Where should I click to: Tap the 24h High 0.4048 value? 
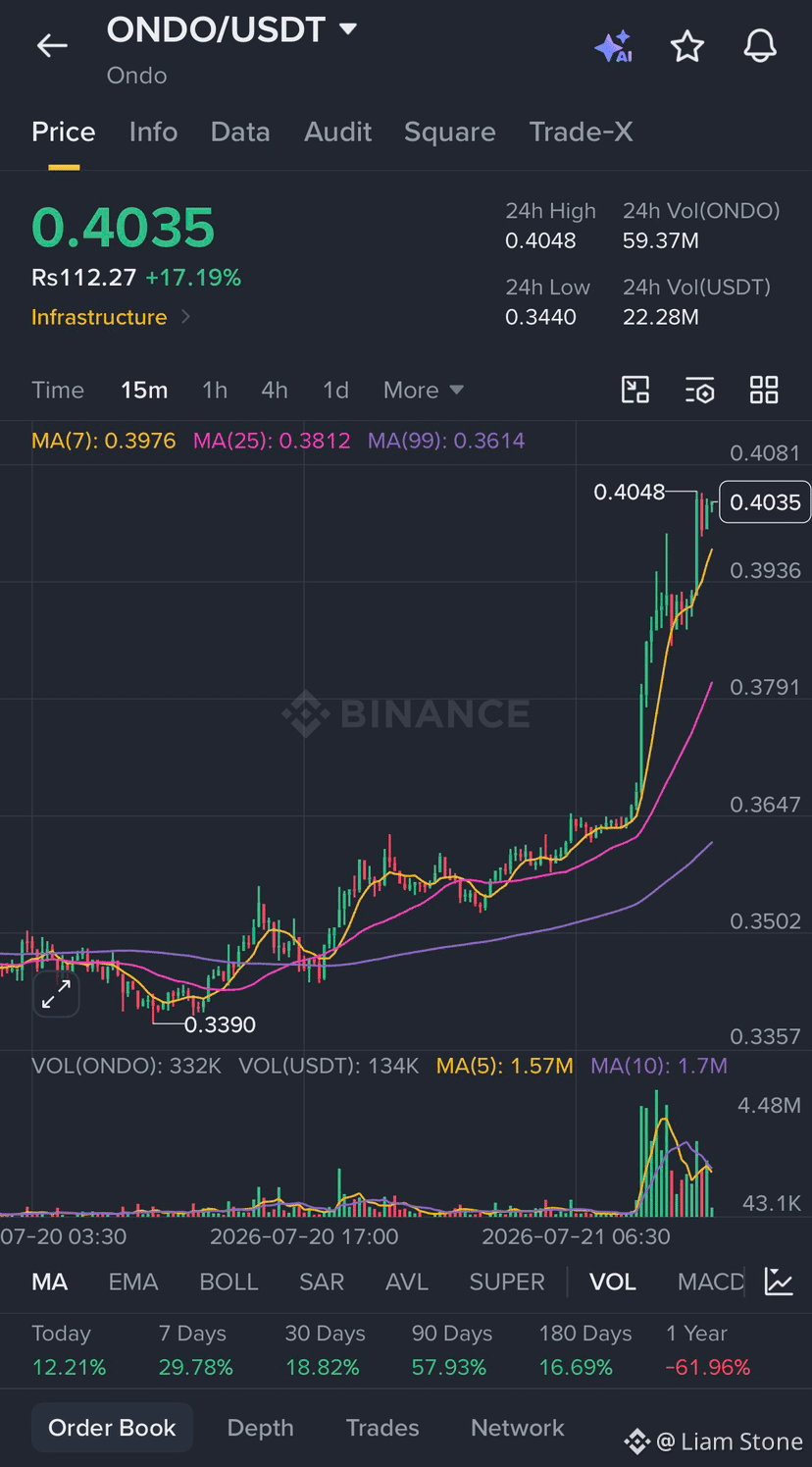click(540, 240)
